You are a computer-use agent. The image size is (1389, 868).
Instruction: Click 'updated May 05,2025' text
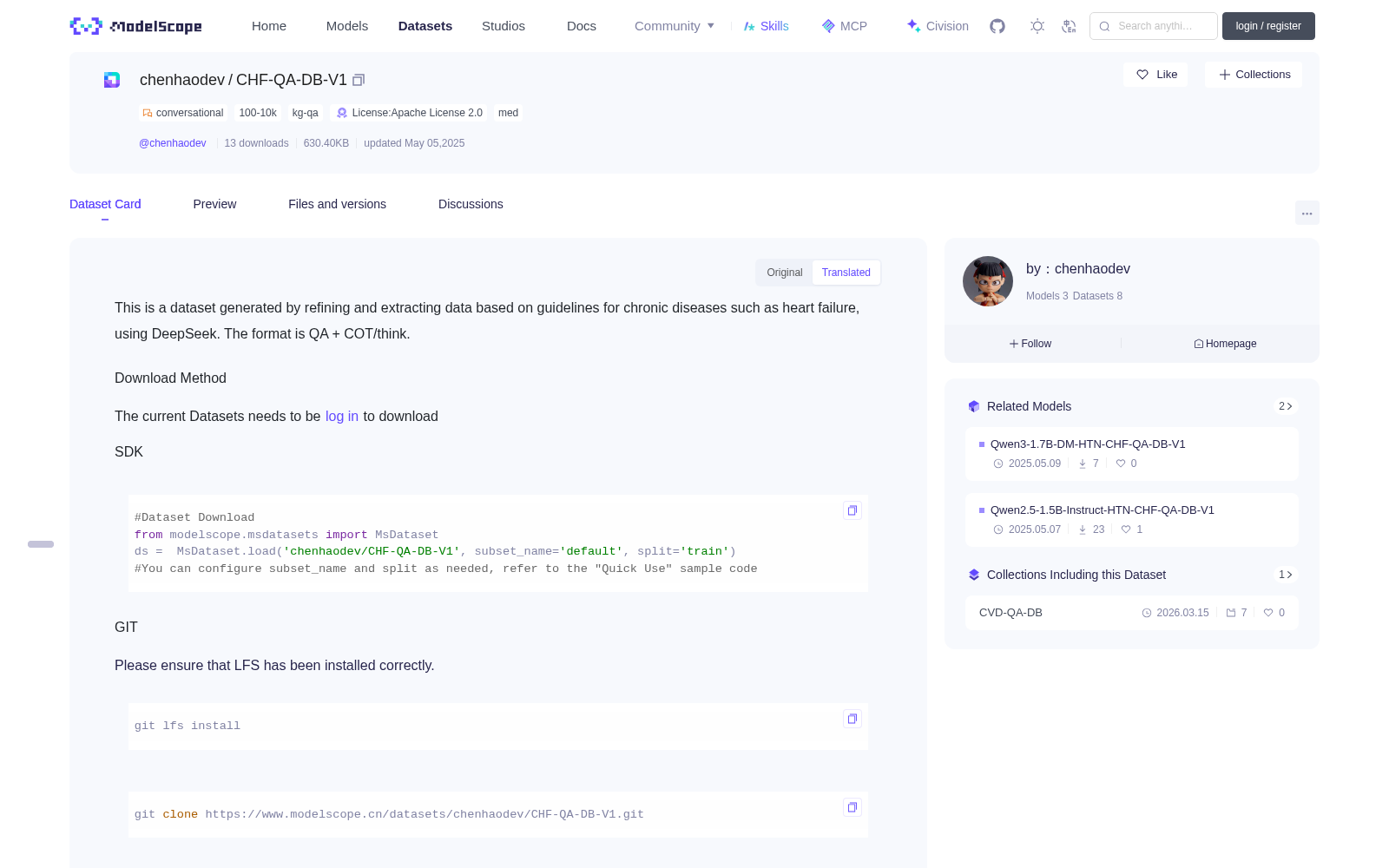click(414, 143)
